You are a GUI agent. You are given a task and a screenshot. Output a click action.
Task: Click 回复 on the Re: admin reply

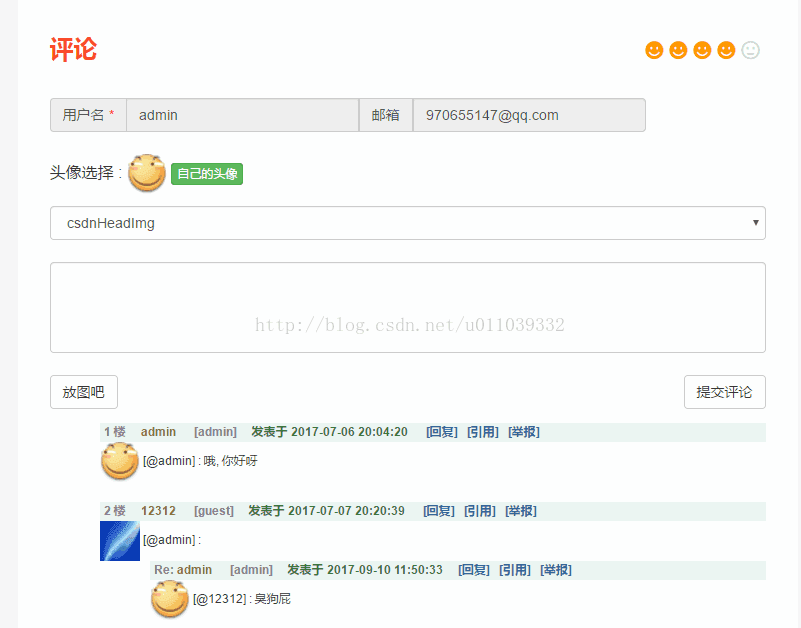(474, 570)
